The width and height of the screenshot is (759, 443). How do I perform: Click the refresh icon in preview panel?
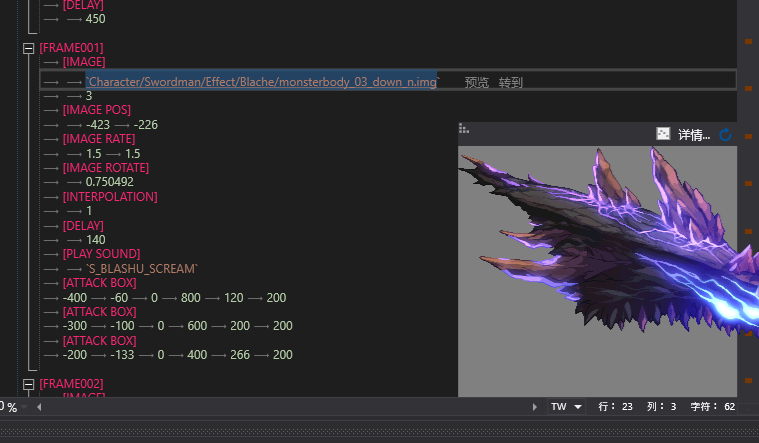[x=726, y=135]
